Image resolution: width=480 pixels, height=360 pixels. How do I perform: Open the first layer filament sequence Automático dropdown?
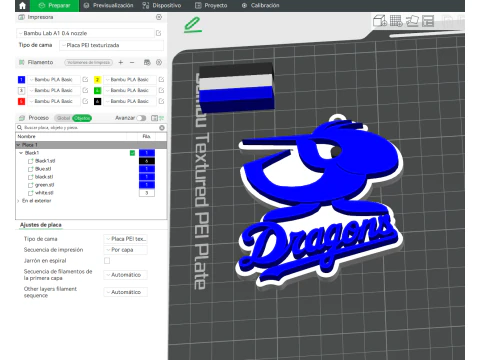click(126, 275)
